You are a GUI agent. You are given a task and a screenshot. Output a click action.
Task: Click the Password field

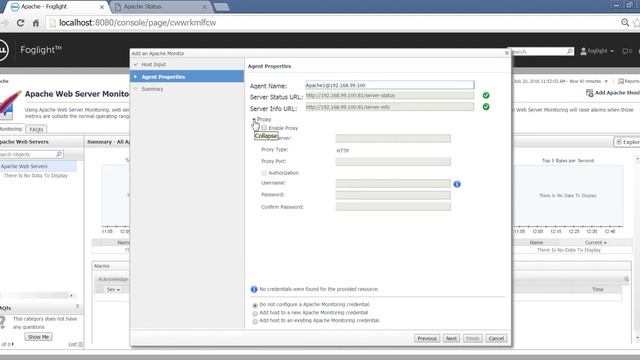pos(393,195)
